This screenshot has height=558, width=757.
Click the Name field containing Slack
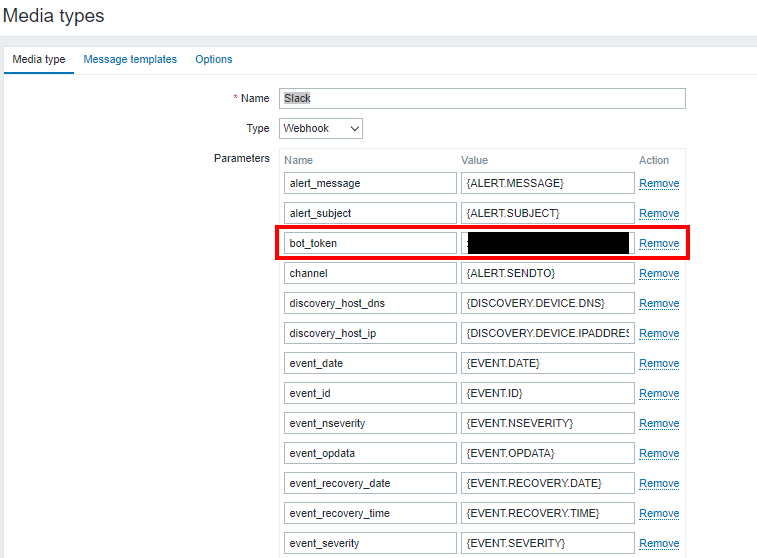click(x=482, y=98)
